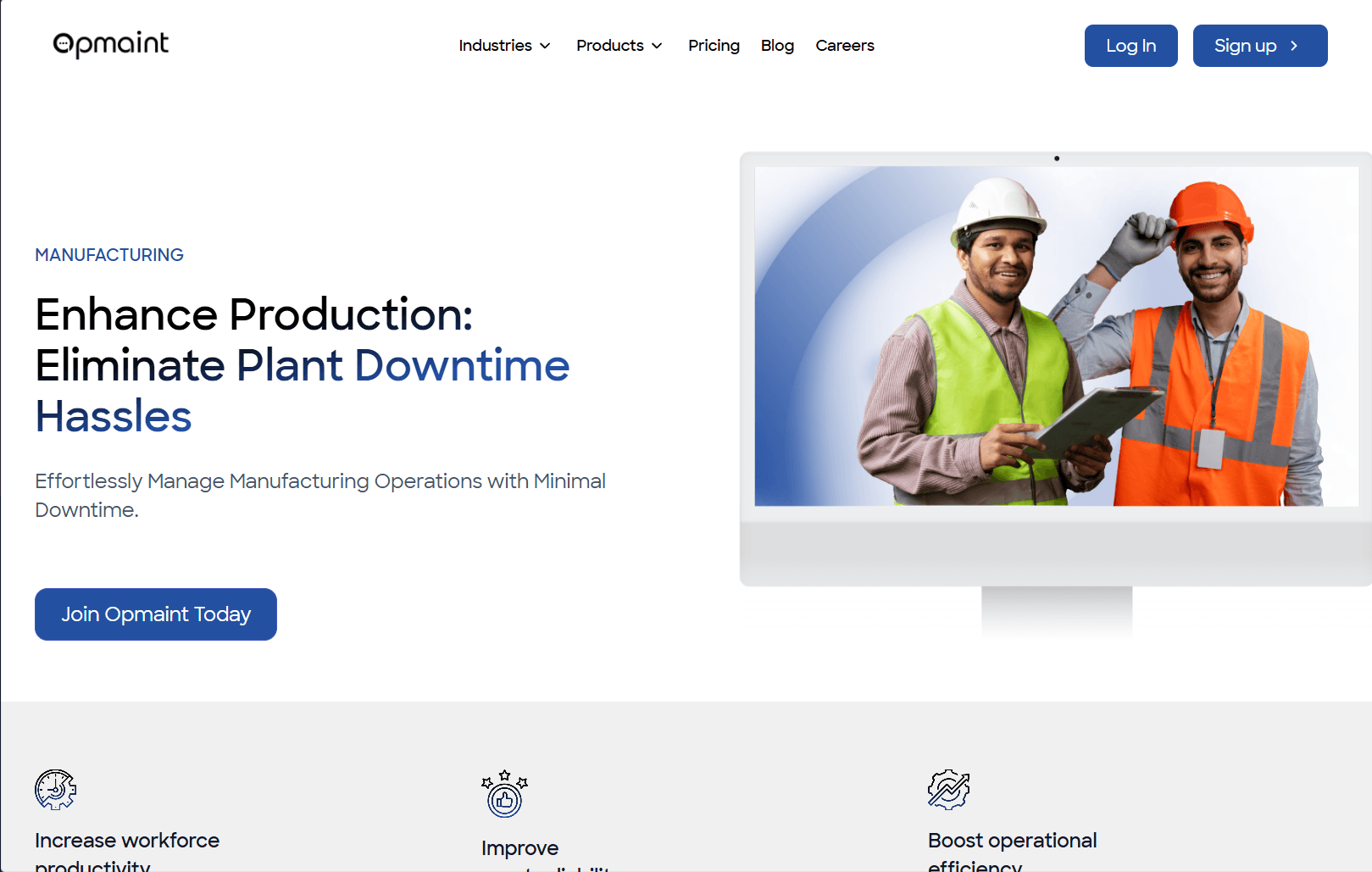Viewport: 1372px width, 872px height.
Task: Click Join Opmaint Today button
Action: point(156,614)
